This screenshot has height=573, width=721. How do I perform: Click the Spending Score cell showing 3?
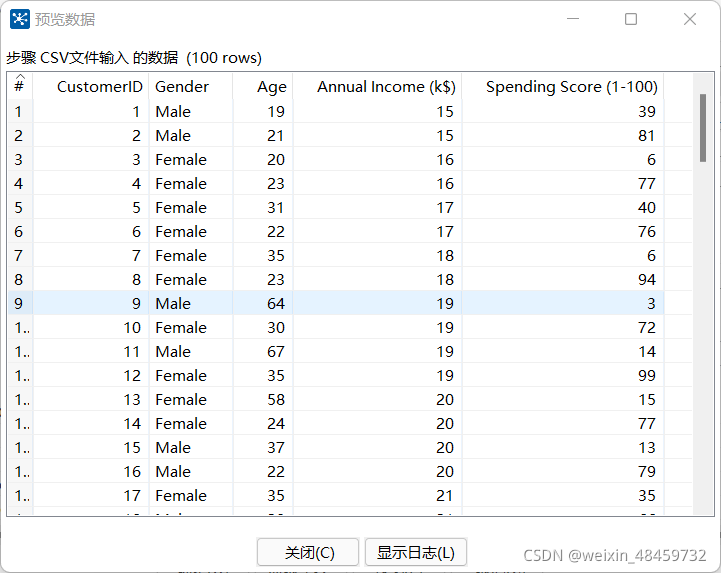(563, 304)
